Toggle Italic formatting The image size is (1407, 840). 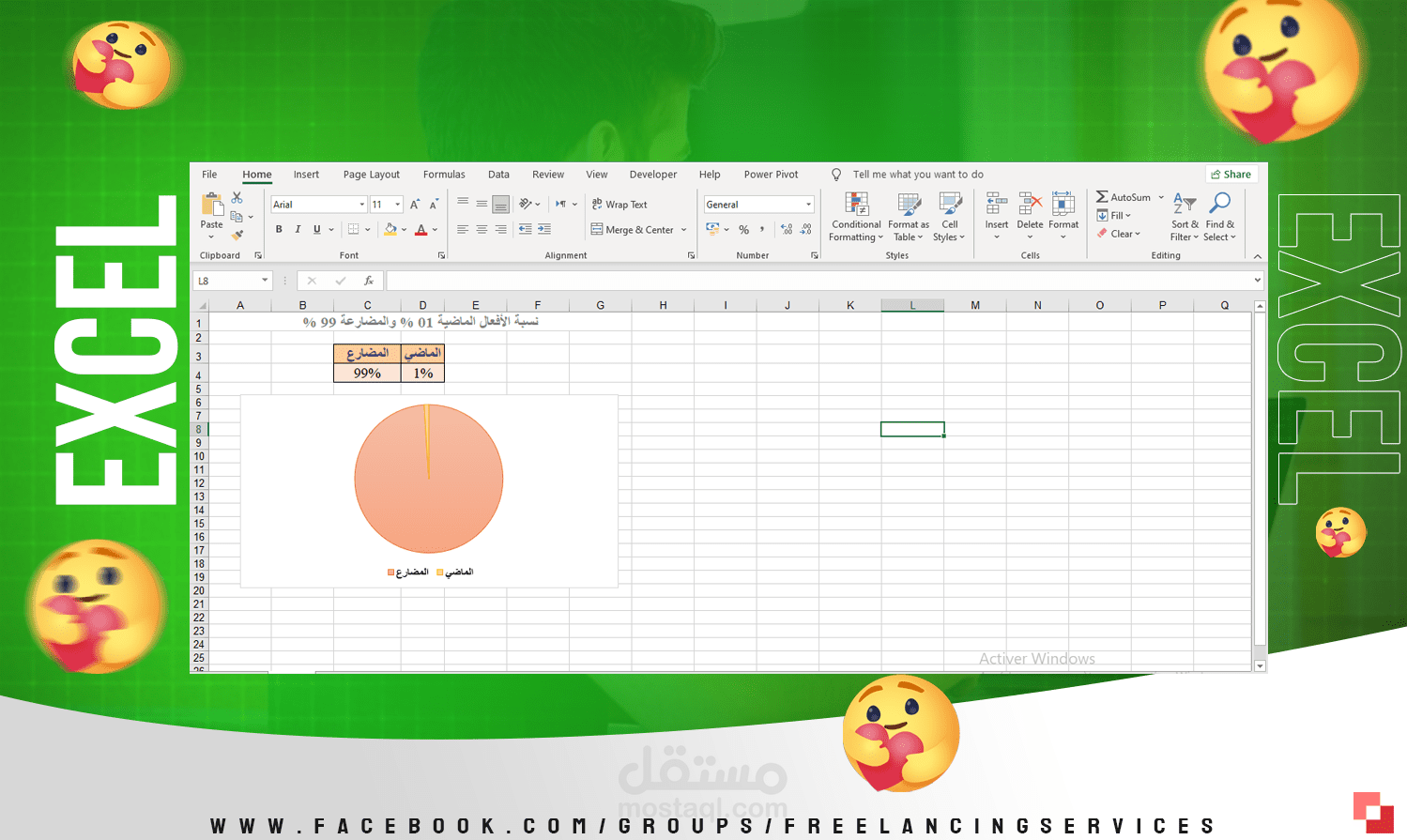tap(298, 229)
